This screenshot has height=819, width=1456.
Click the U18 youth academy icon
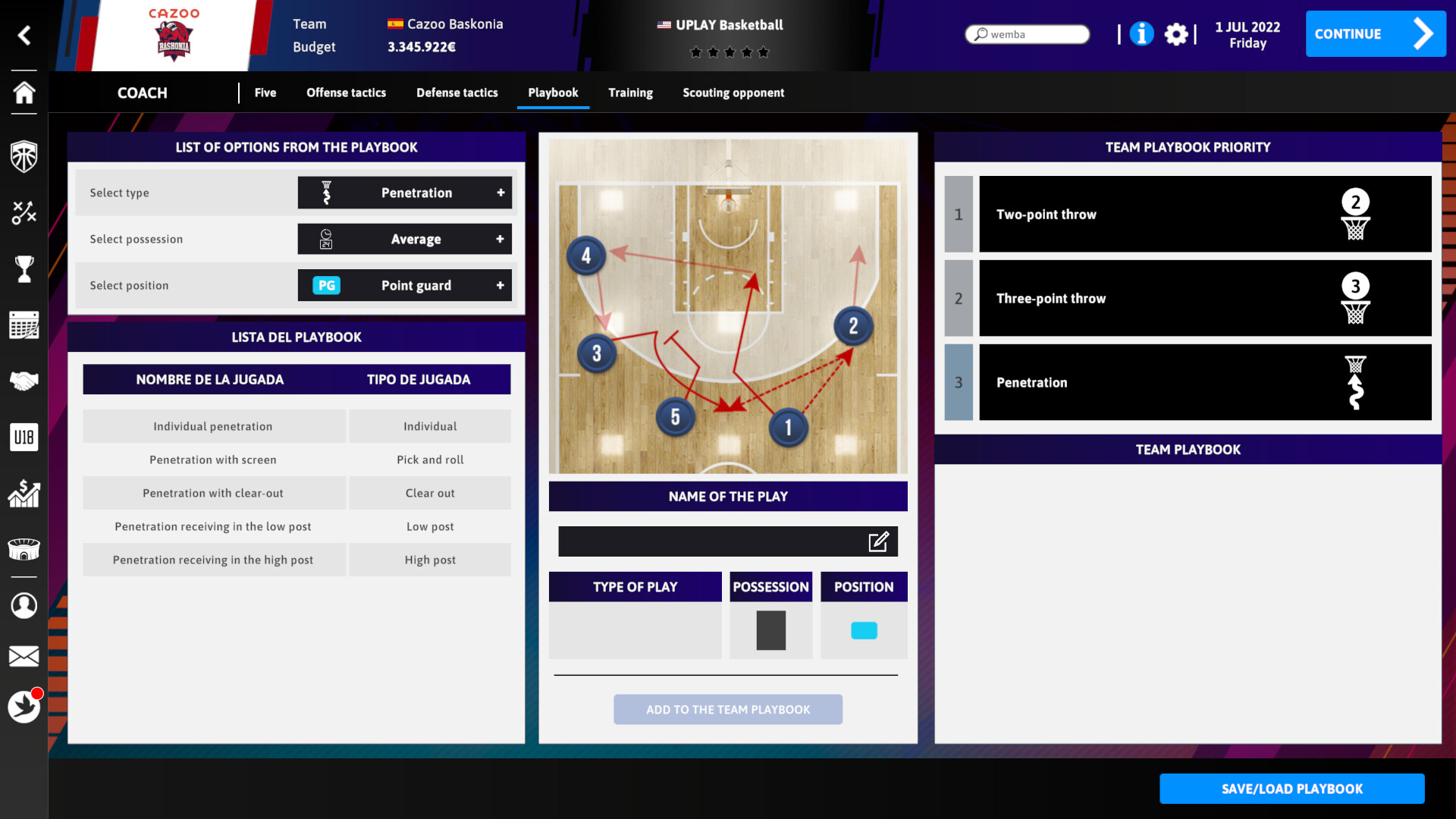point(24,437)
